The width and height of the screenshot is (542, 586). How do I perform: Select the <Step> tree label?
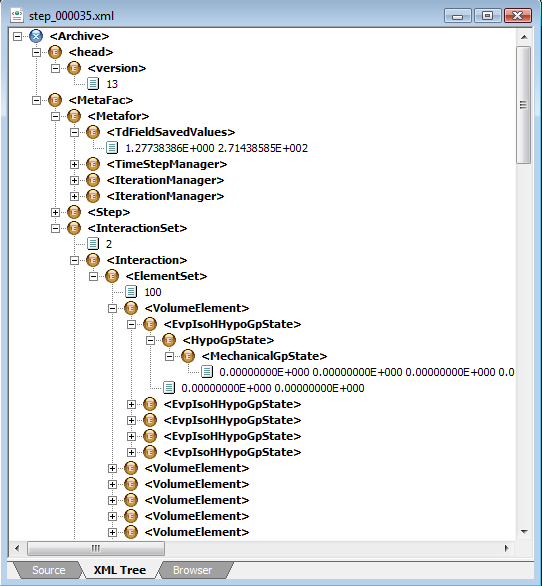pos(109,212)
